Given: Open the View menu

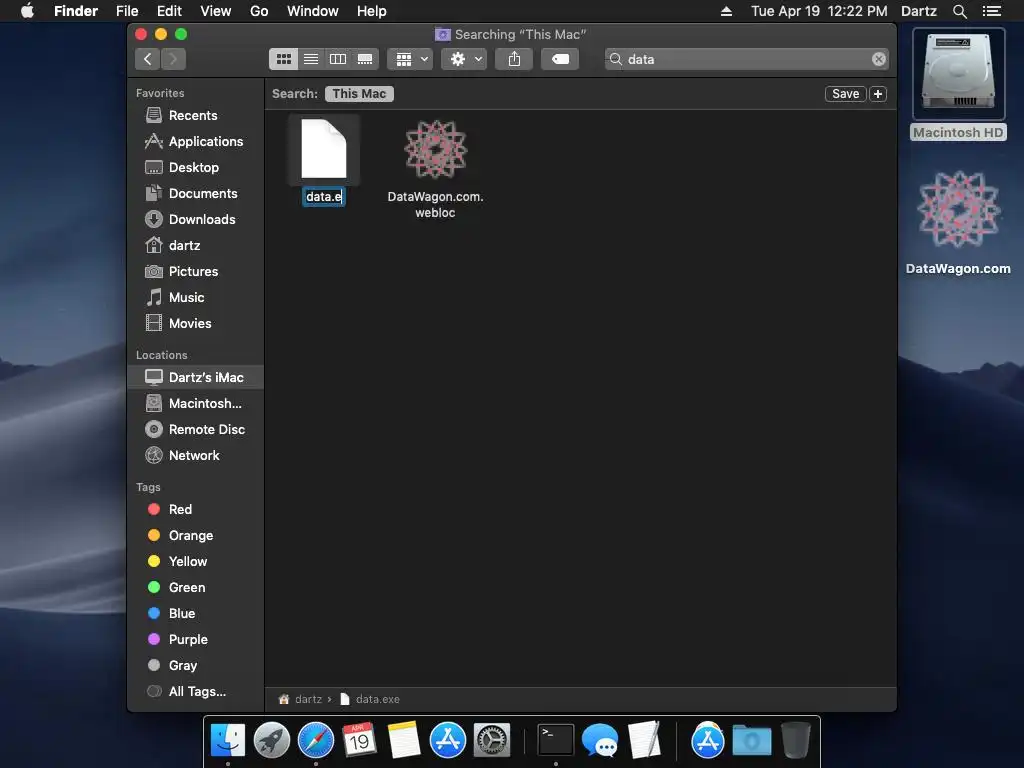Looking at the screenshot, I should (x=216, y=11).
